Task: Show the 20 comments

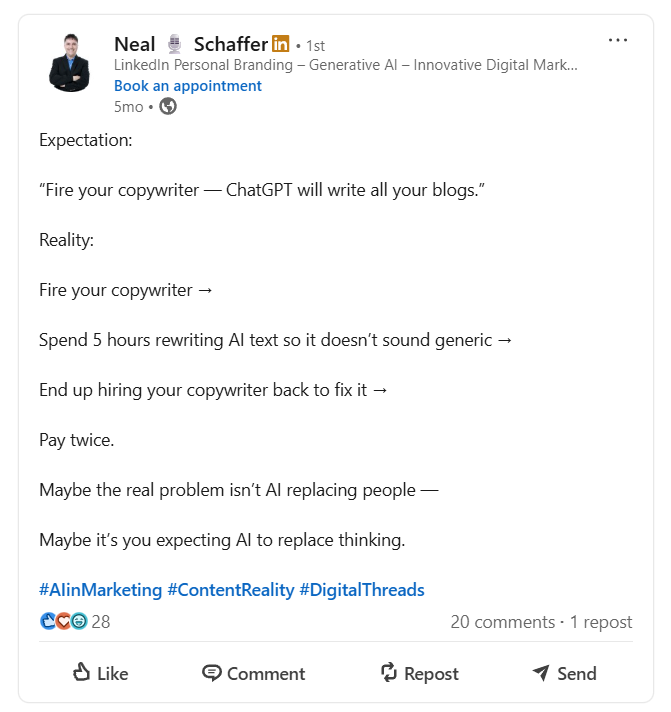Action: point(502,622)
